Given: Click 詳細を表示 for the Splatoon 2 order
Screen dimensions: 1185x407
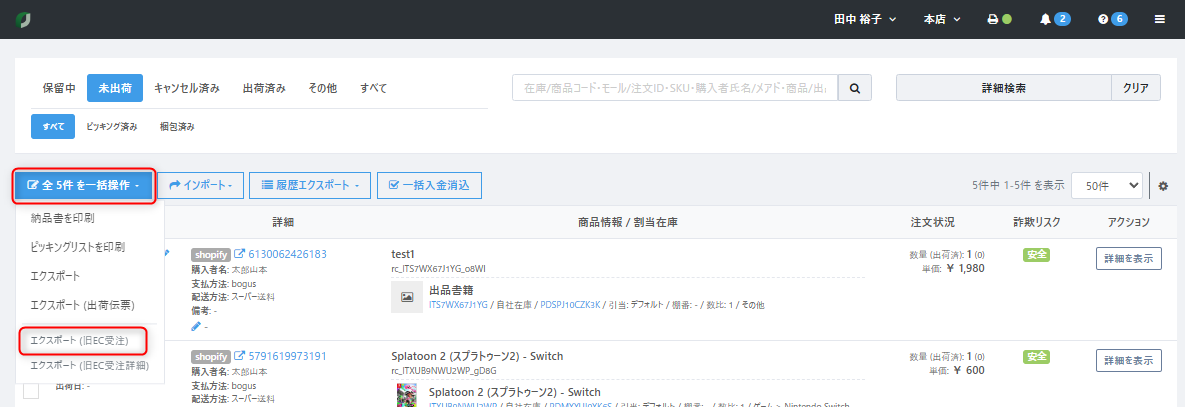Looking at the screenshot, I should (x=1128, y=361).
